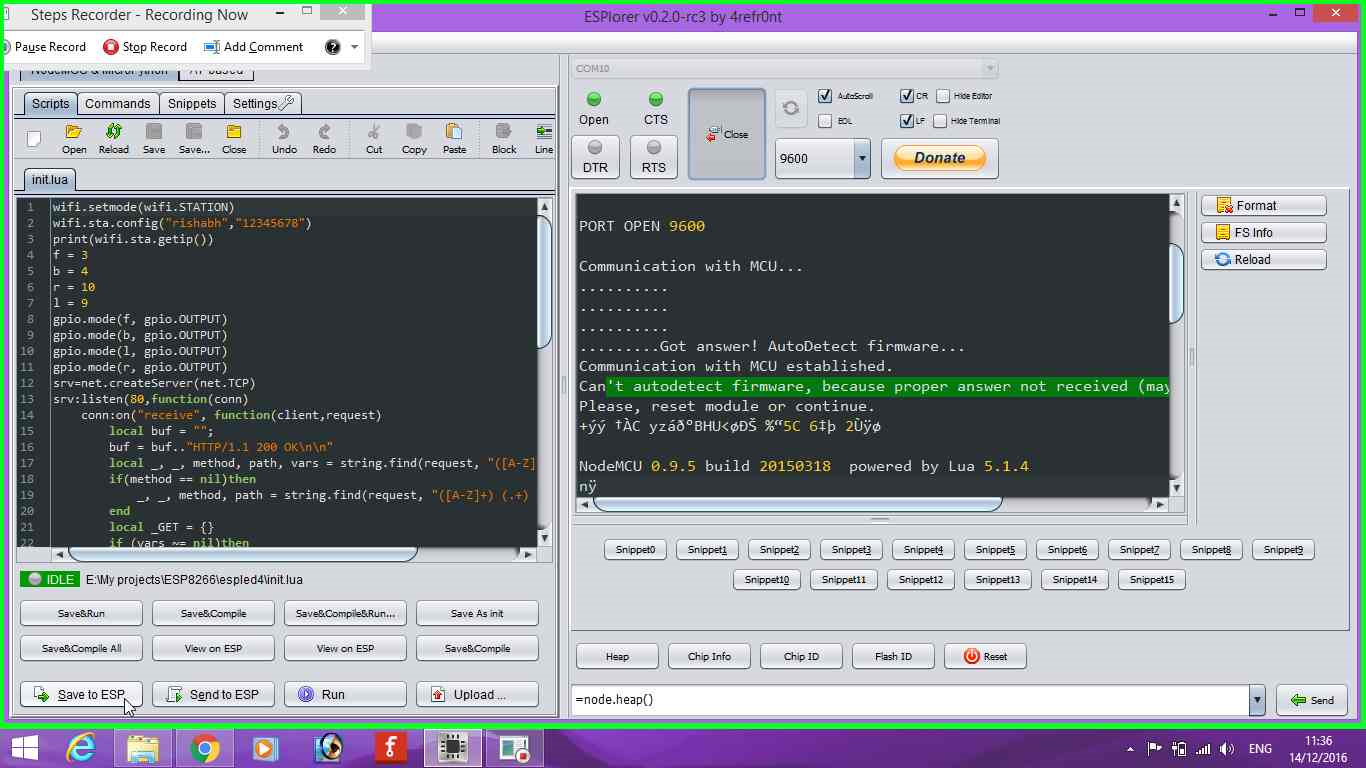Close the current script file
The image size is (1366, 768).
tap(234, 139)
